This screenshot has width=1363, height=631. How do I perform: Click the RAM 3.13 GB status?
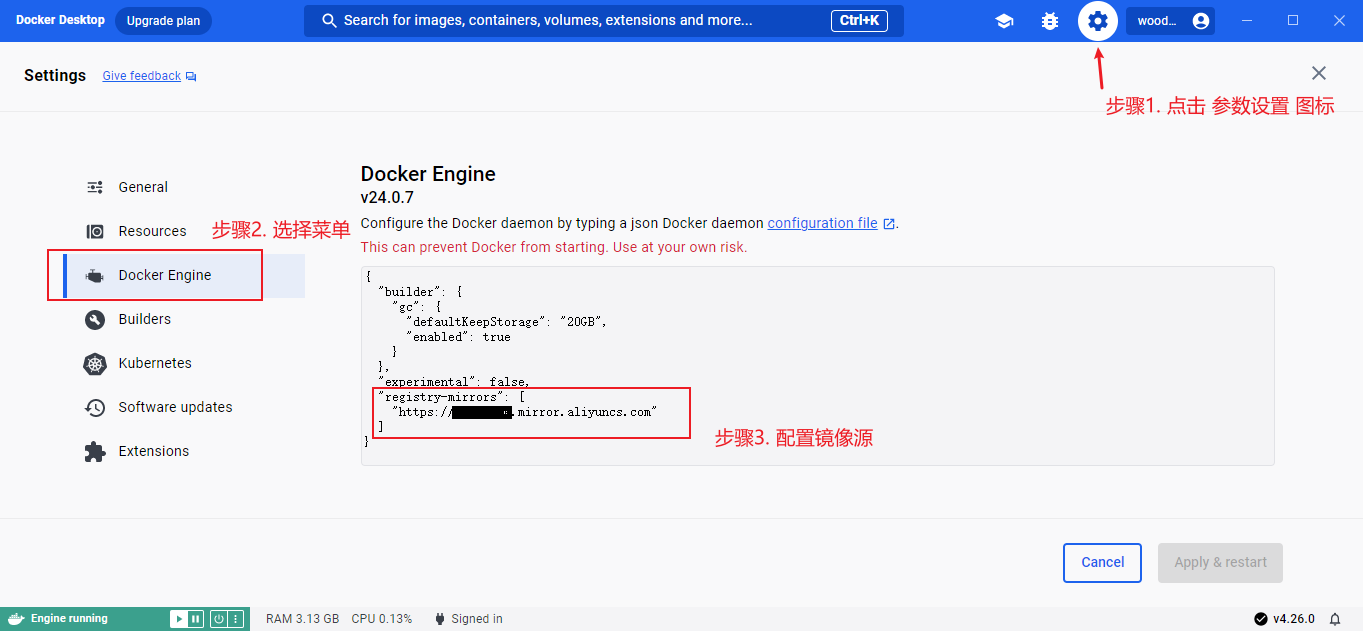(302, 619)
